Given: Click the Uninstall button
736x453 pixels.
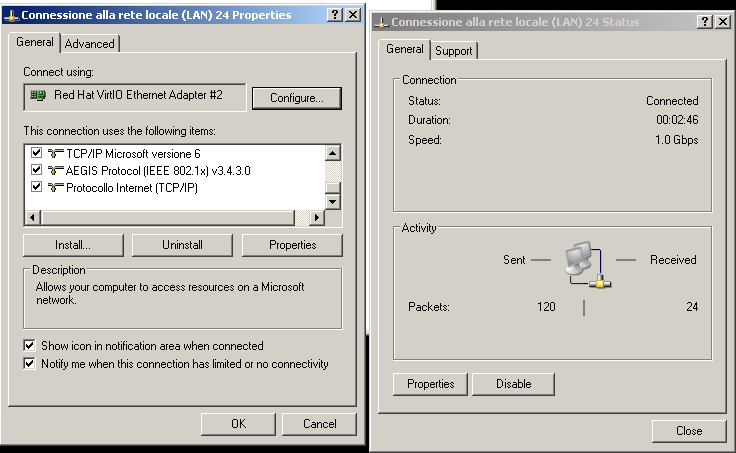Looking at the screenshot, I should pos(182,245).
